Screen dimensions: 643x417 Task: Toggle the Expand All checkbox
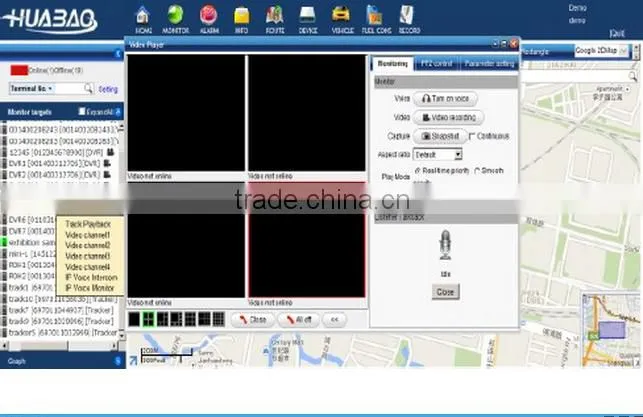[x=82, y=112]
